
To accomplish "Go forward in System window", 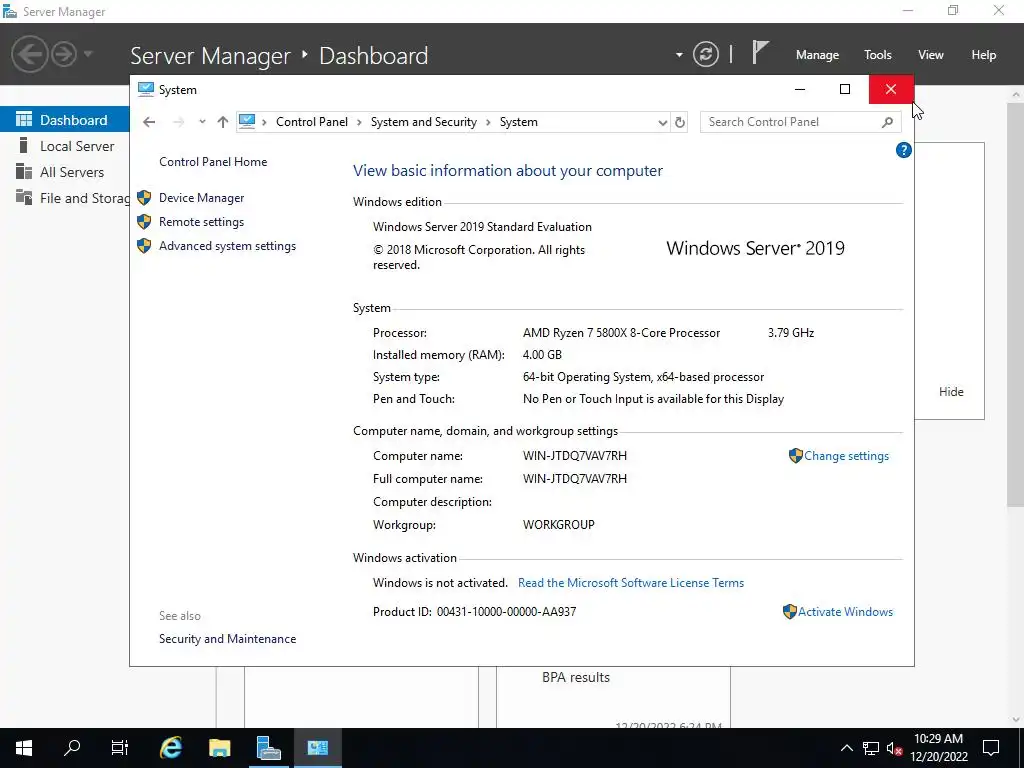I will pyautogui.click(x=178, y=122).
